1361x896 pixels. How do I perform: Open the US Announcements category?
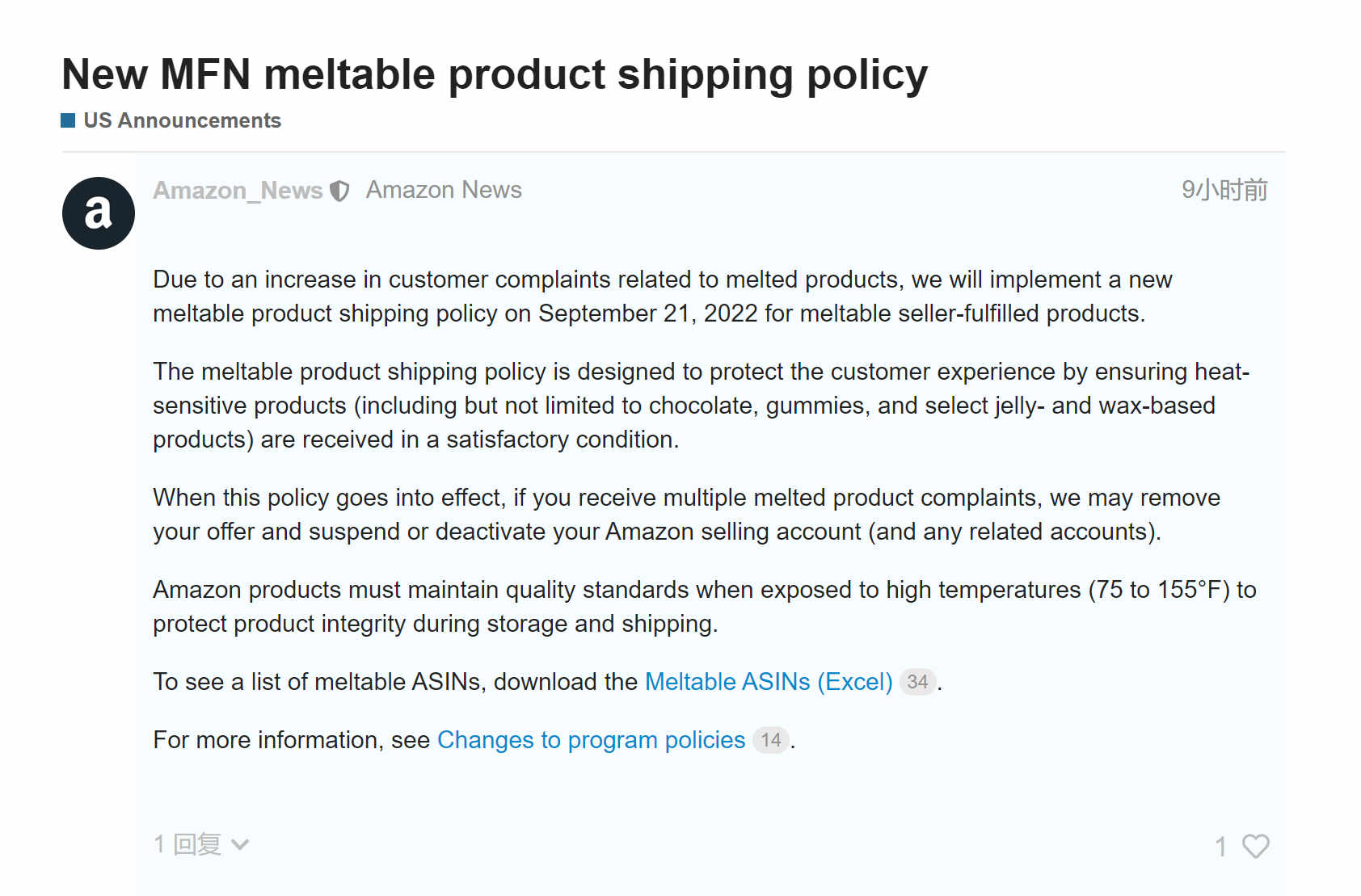(x=182, y=120)
